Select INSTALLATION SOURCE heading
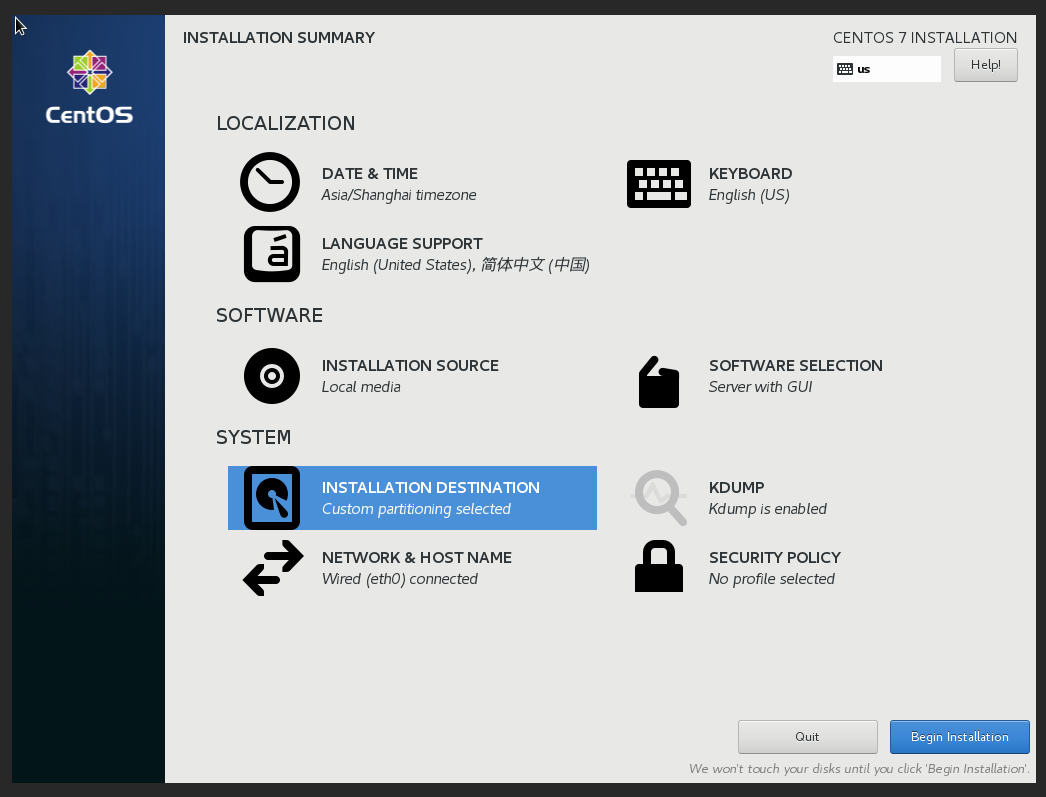This screenshot has height=797, width=1046. coord(410,365)
